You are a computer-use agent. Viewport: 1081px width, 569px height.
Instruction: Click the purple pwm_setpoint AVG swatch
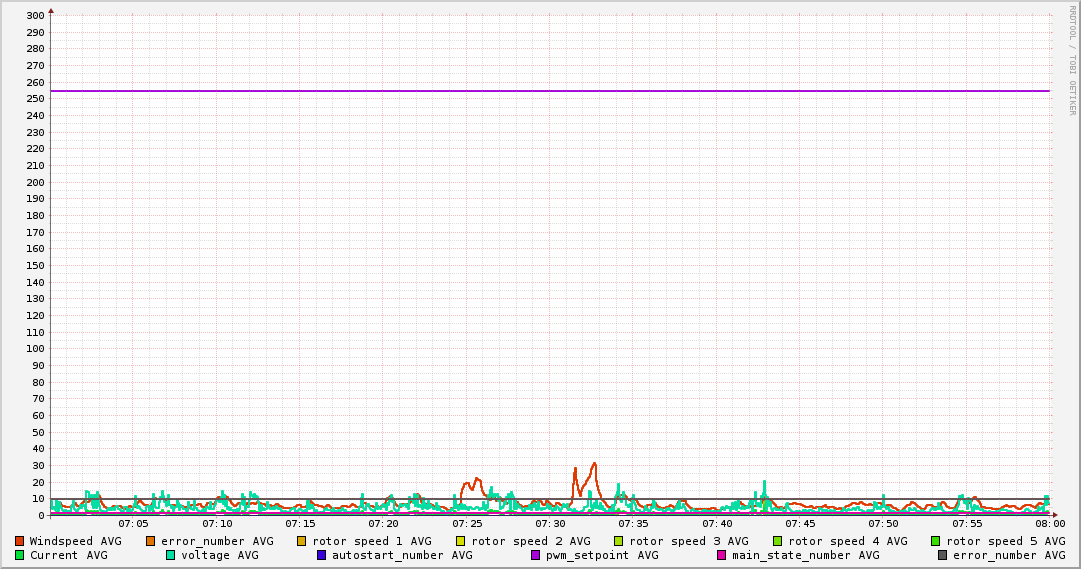pos(535,555)
